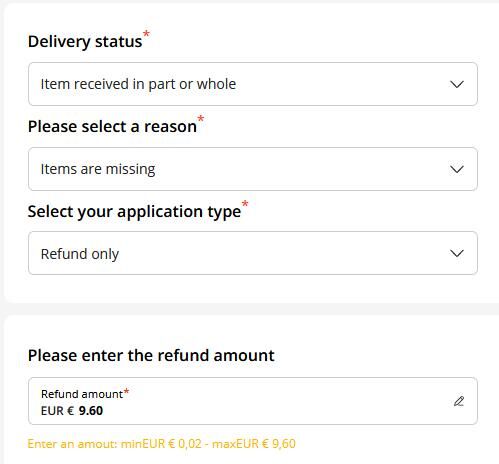Click the yellow min/max amount hint text

(162, 444)
